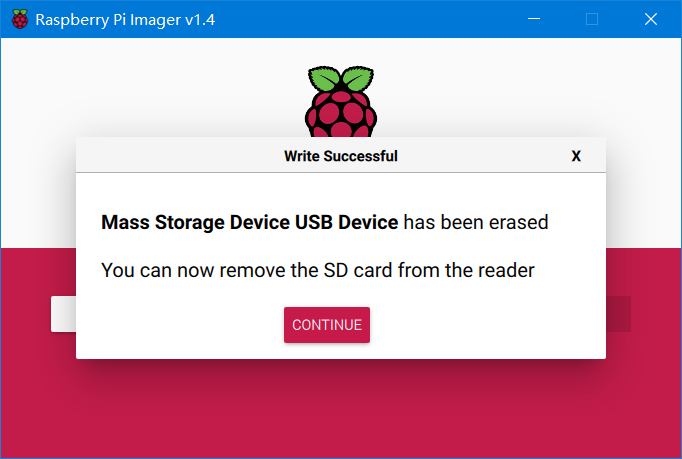Click empty blue title bar area
682x459 pixels.
[x=370, y=19]
